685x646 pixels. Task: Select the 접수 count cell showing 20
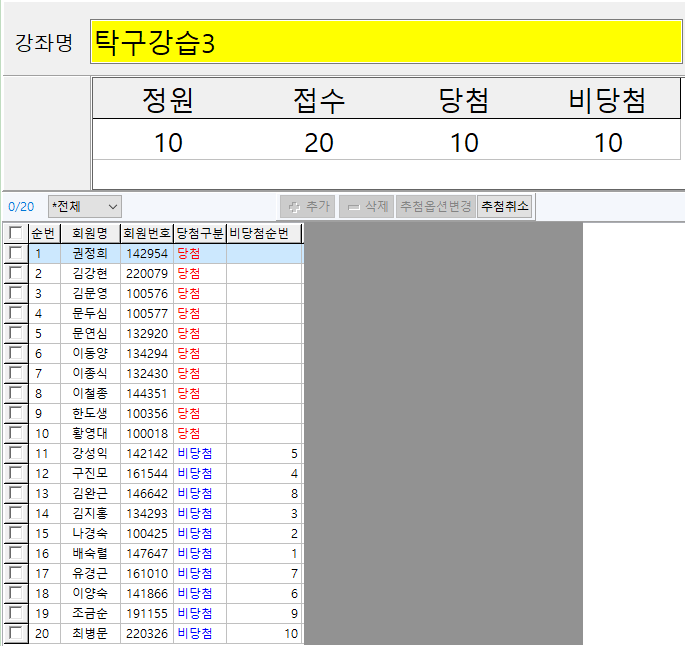click(x=319, y=142)
